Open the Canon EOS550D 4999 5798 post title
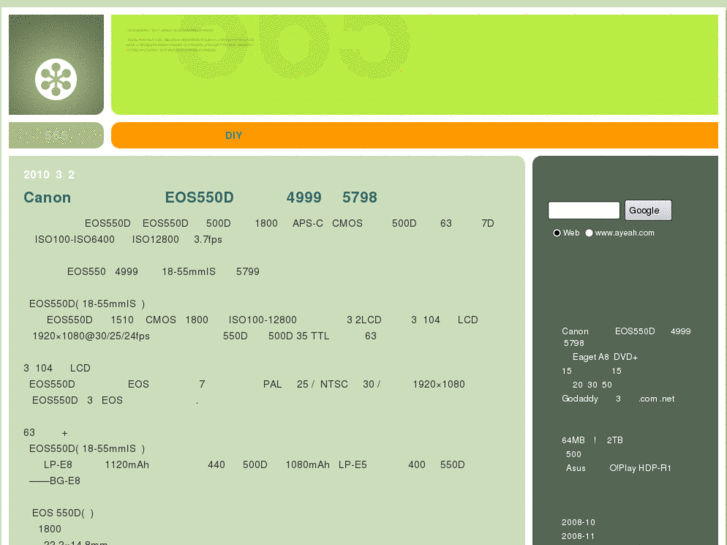 tap(200, 198)
